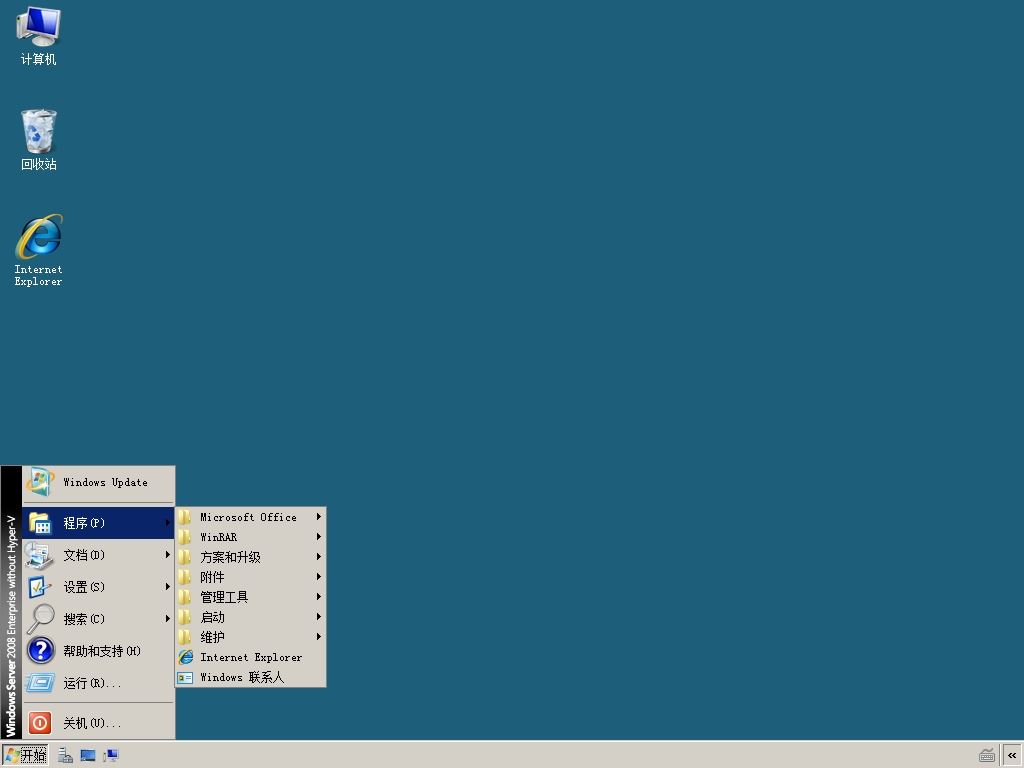Viewport: 1024px width, 768px height.
Task: Launch Internet Explorer from the programs list
Action: (251, 657)
